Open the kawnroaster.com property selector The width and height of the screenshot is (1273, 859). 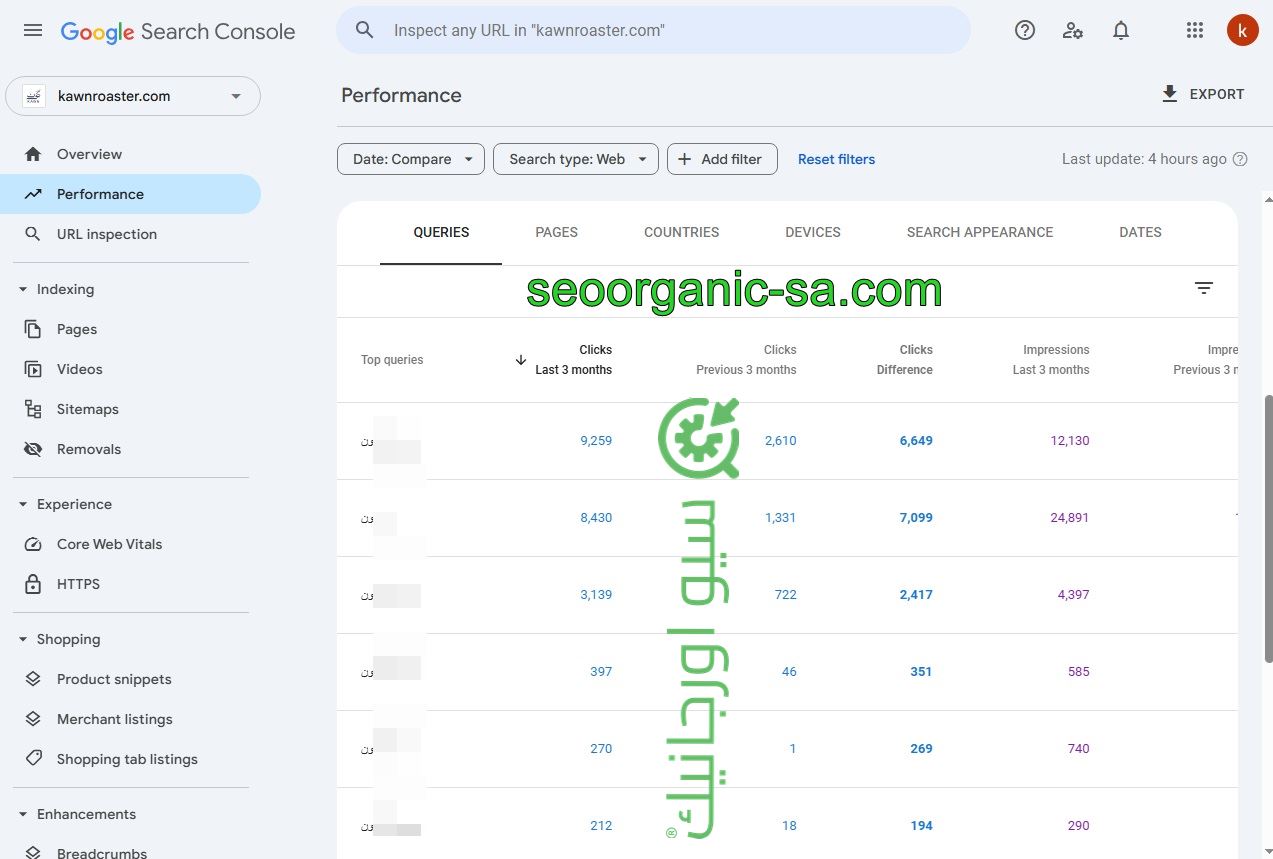pyautogui.click(x=133, y=96)
